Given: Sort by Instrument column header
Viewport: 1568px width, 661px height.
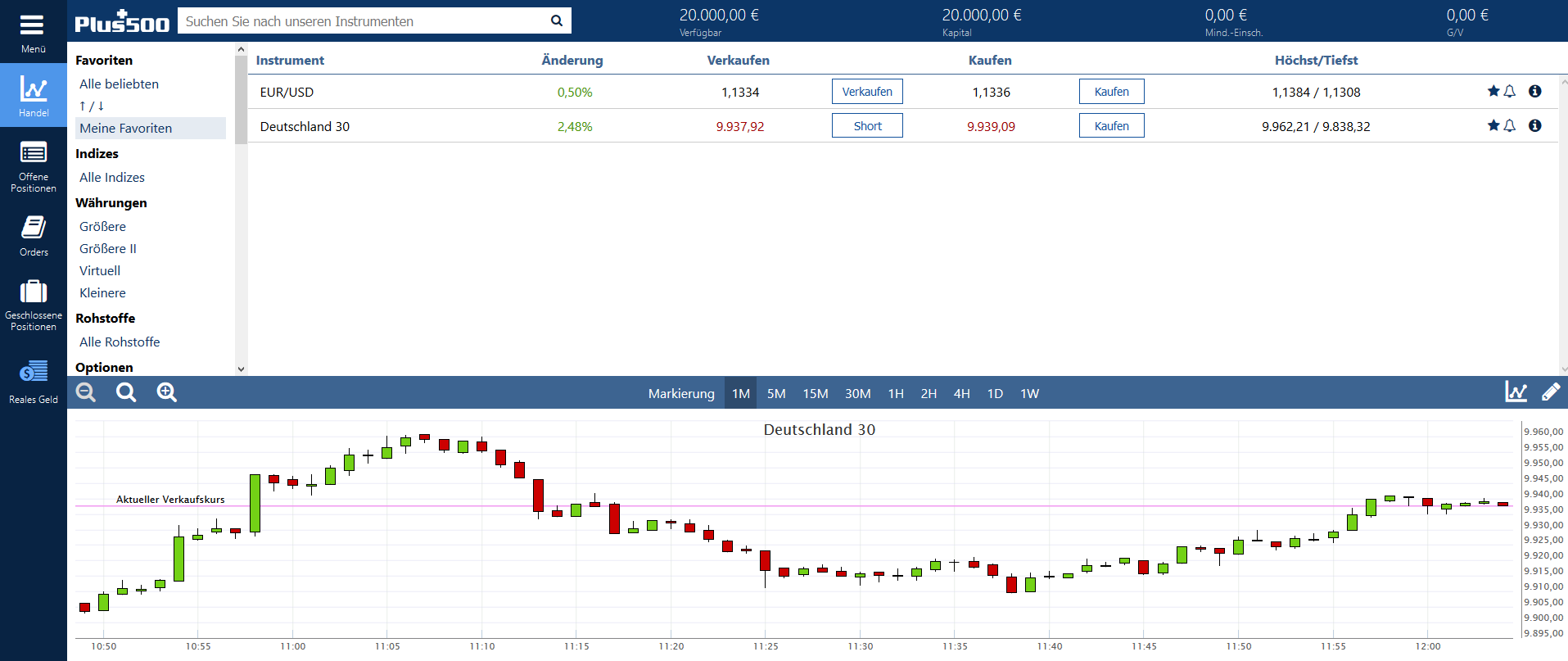Looking at the screenshot, I should [x=290, y=61].
